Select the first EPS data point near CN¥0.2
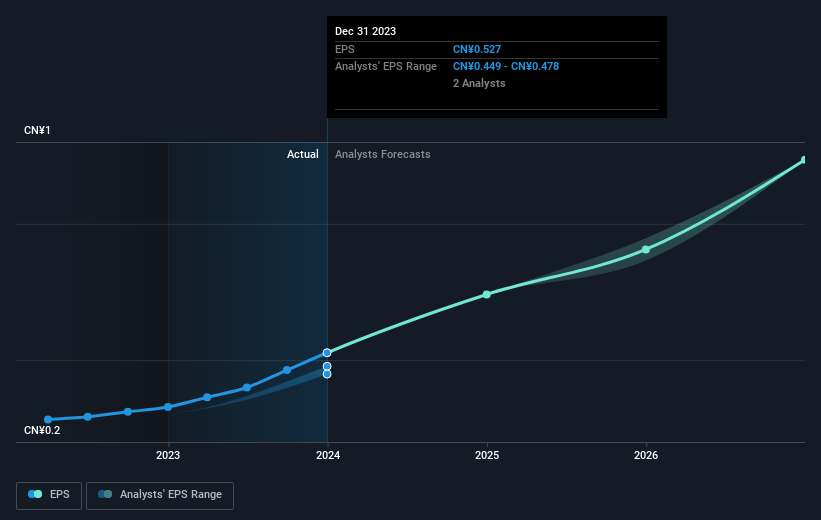This screenshot has height=520, width=821. tap(48, 419)
